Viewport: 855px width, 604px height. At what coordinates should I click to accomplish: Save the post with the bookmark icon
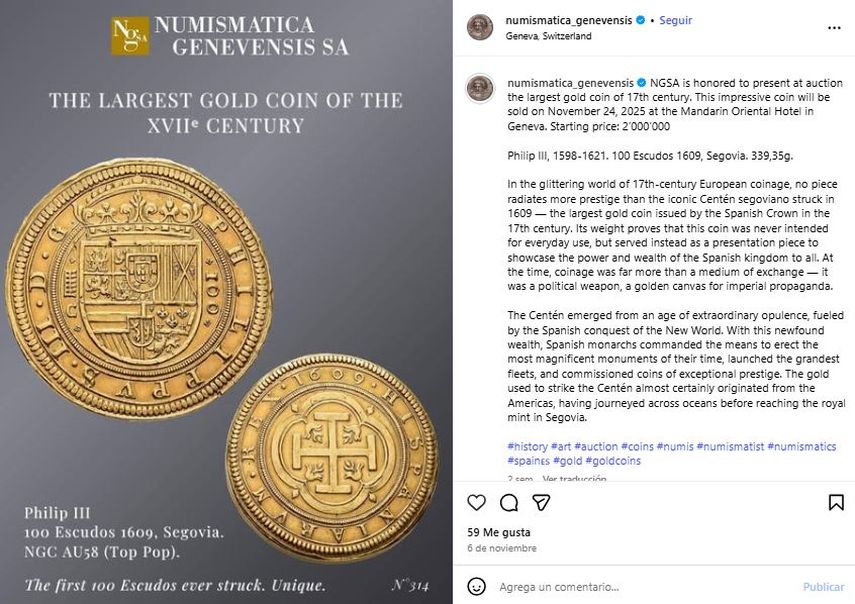(x=836, y=502)
